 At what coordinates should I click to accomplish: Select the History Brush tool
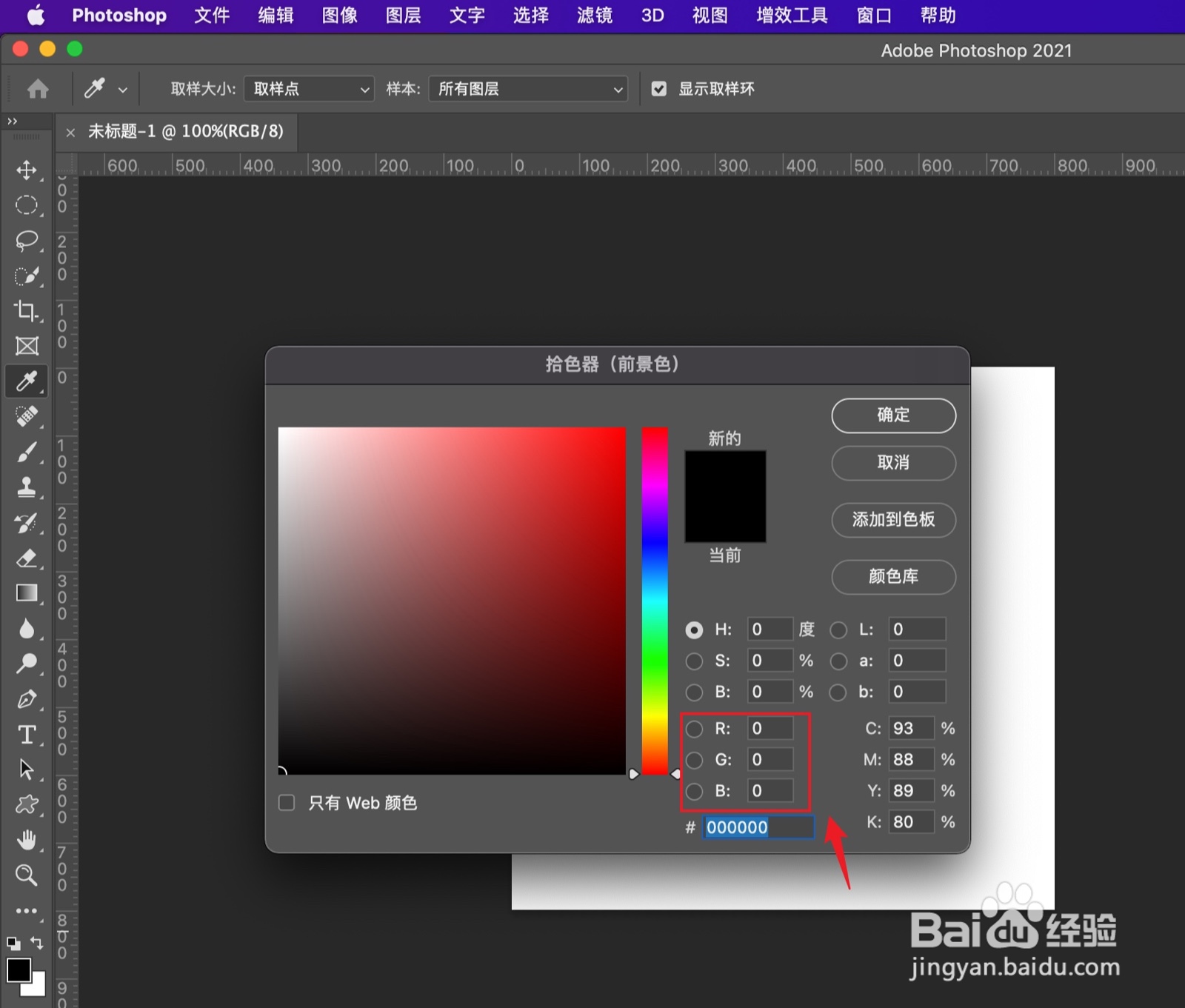(x=27, y=523)
